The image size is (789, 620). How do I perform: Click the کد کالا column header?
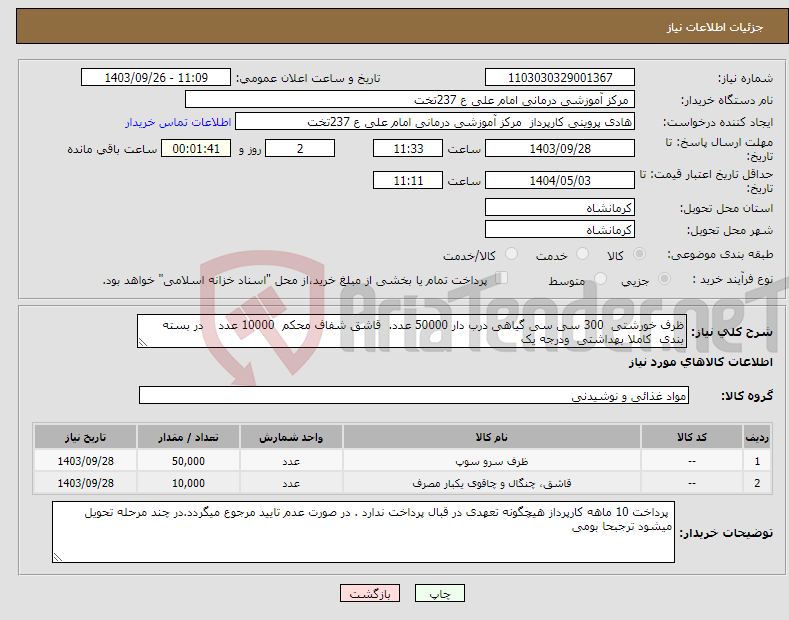click(x=692, y=437)
